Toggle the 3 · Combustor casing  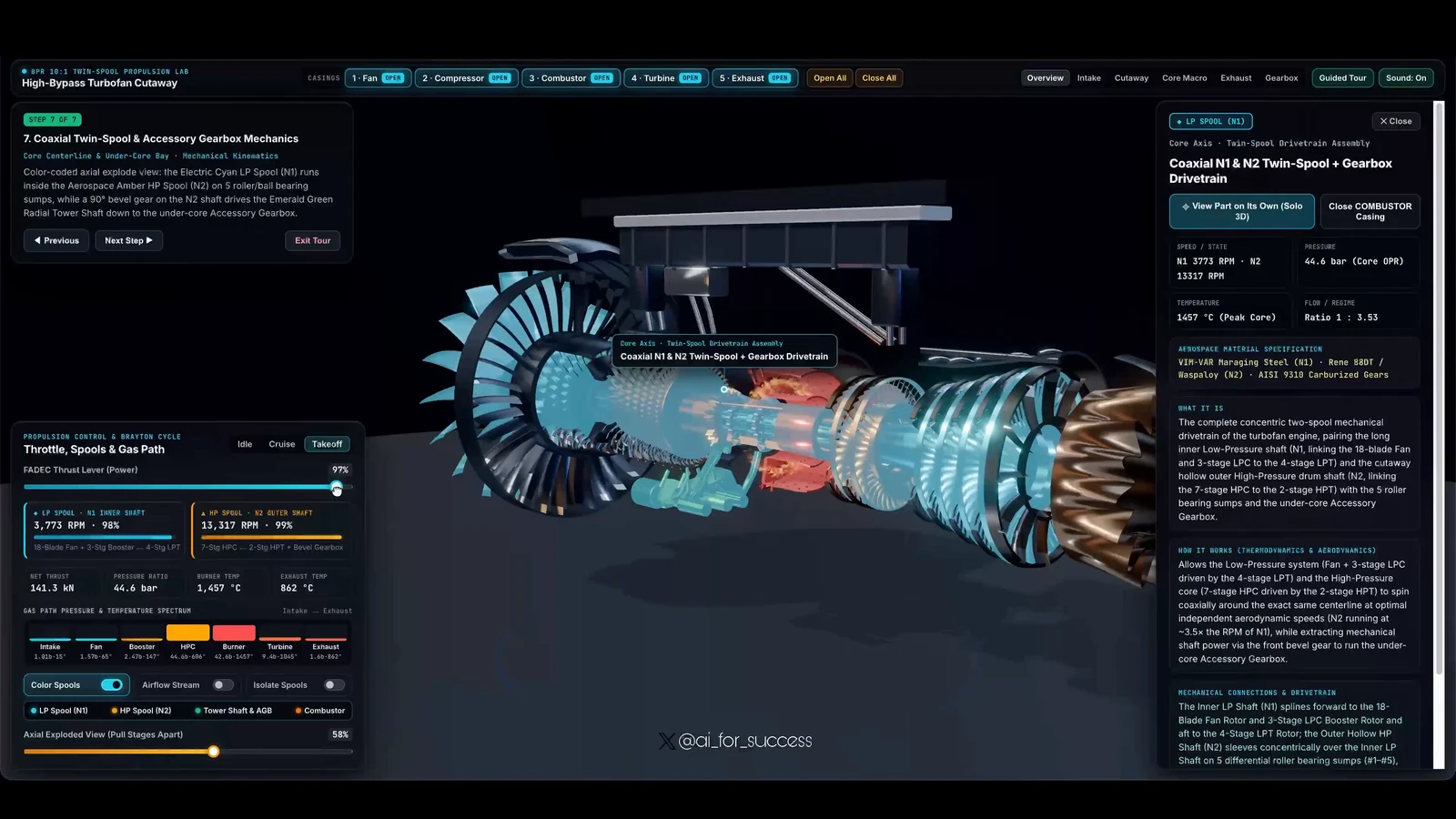point(571,78)
